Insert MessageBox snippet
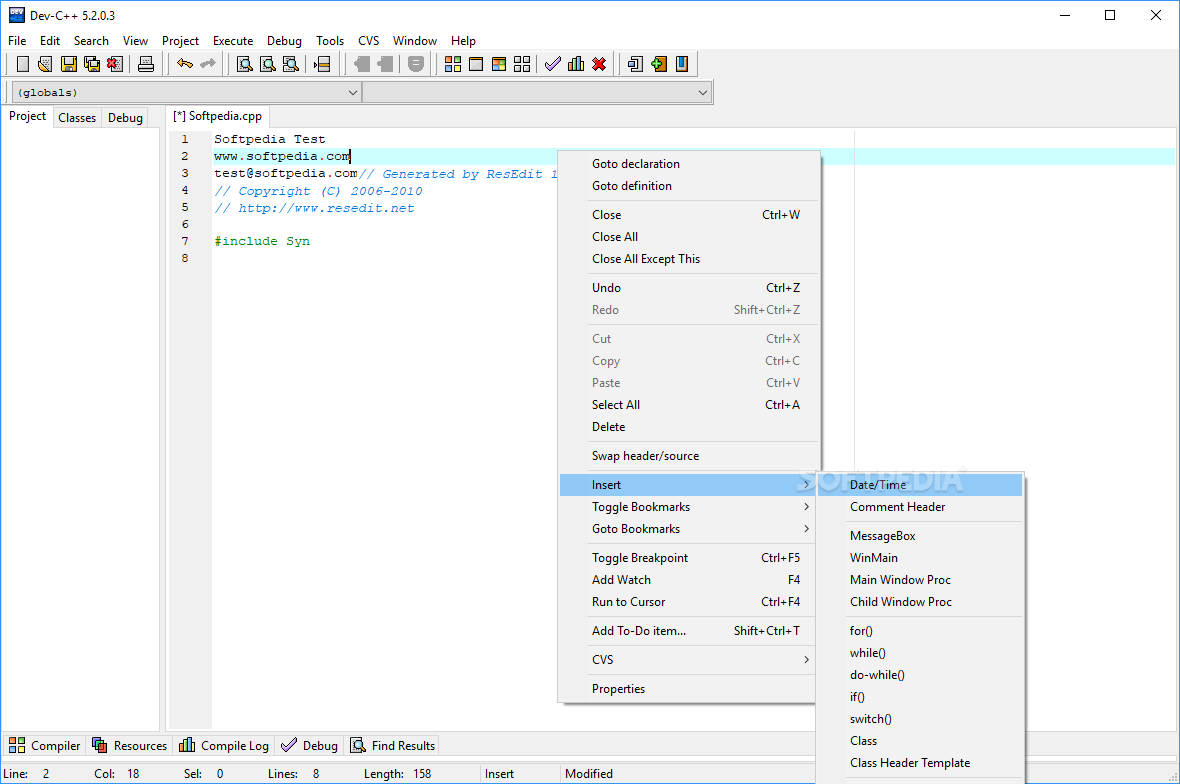Viewport: 1180px width, 784px height. (x=920, y=536)
